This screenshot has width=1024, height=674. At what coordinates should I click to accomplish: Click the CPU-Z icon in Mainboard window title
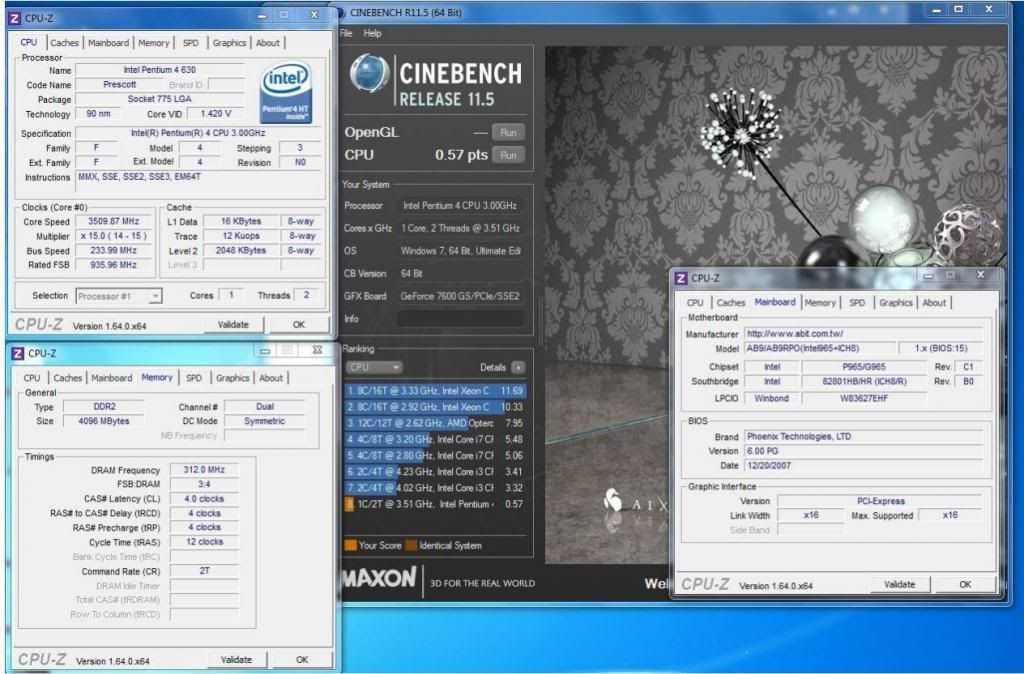click(x=681, y=278)
